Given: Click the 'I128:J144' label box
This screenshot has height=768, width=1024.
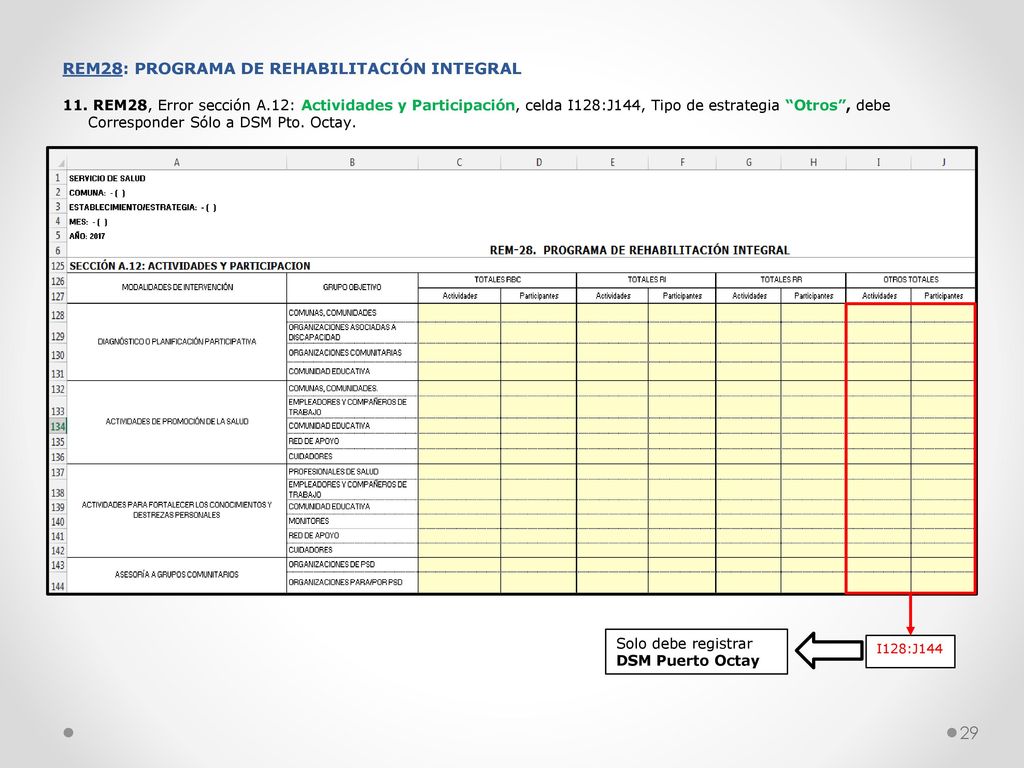Looking at the screenshot, I should click(x=910, y=651).
